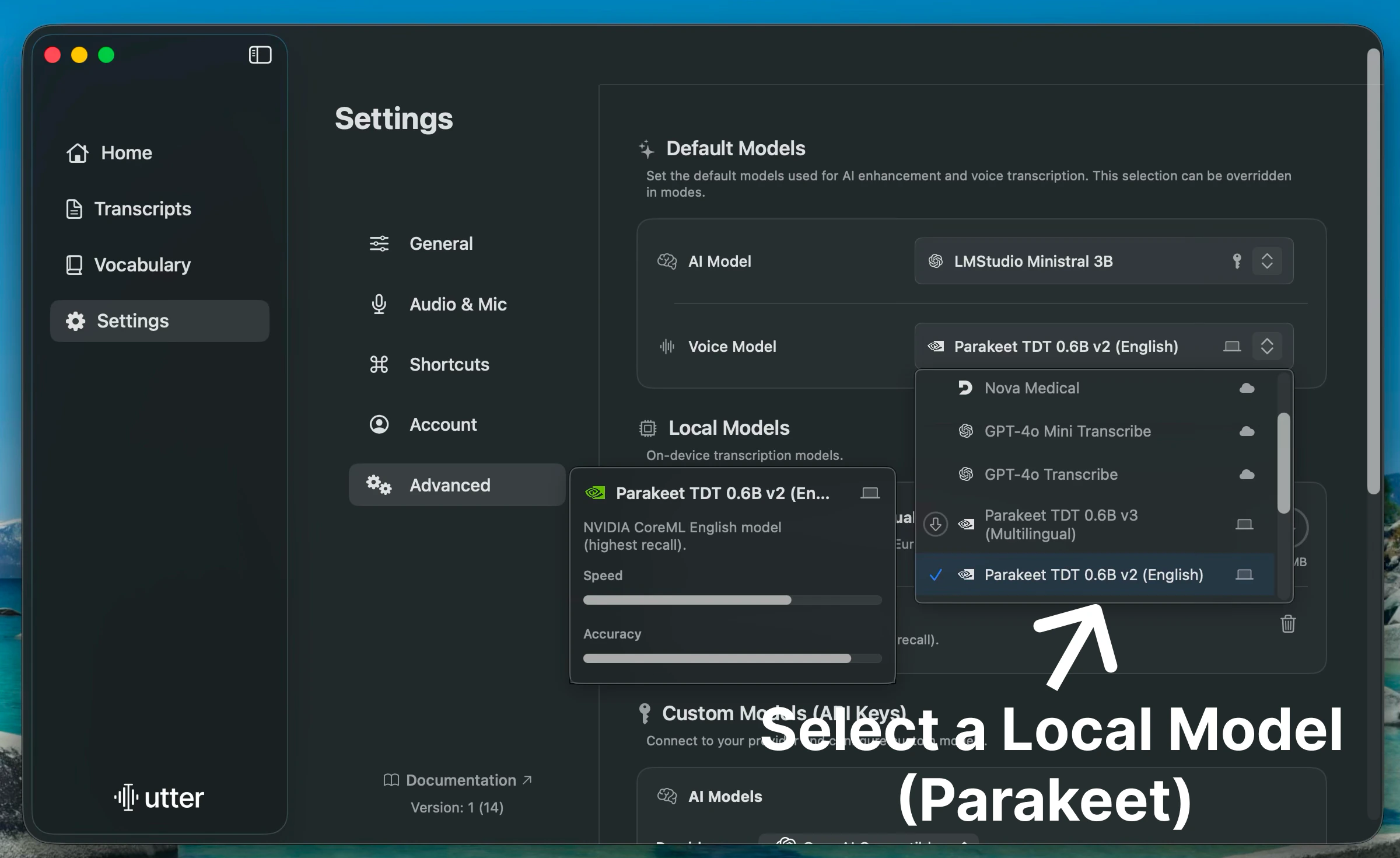The width and height of the screenshot is (1400, 858).
Task: Open the Voice Model dropdown chevron
Action: tap(1268, 346)
